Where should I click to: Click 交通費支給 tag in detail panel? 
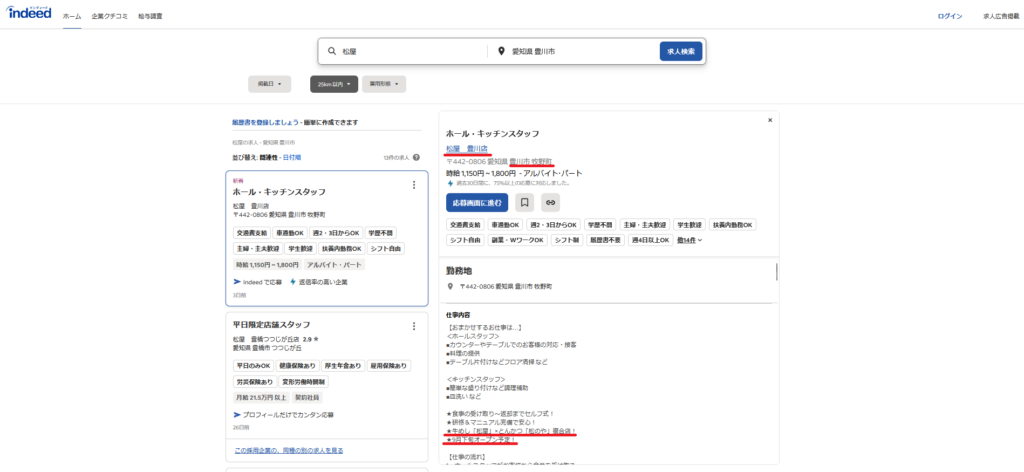(466, 224)
